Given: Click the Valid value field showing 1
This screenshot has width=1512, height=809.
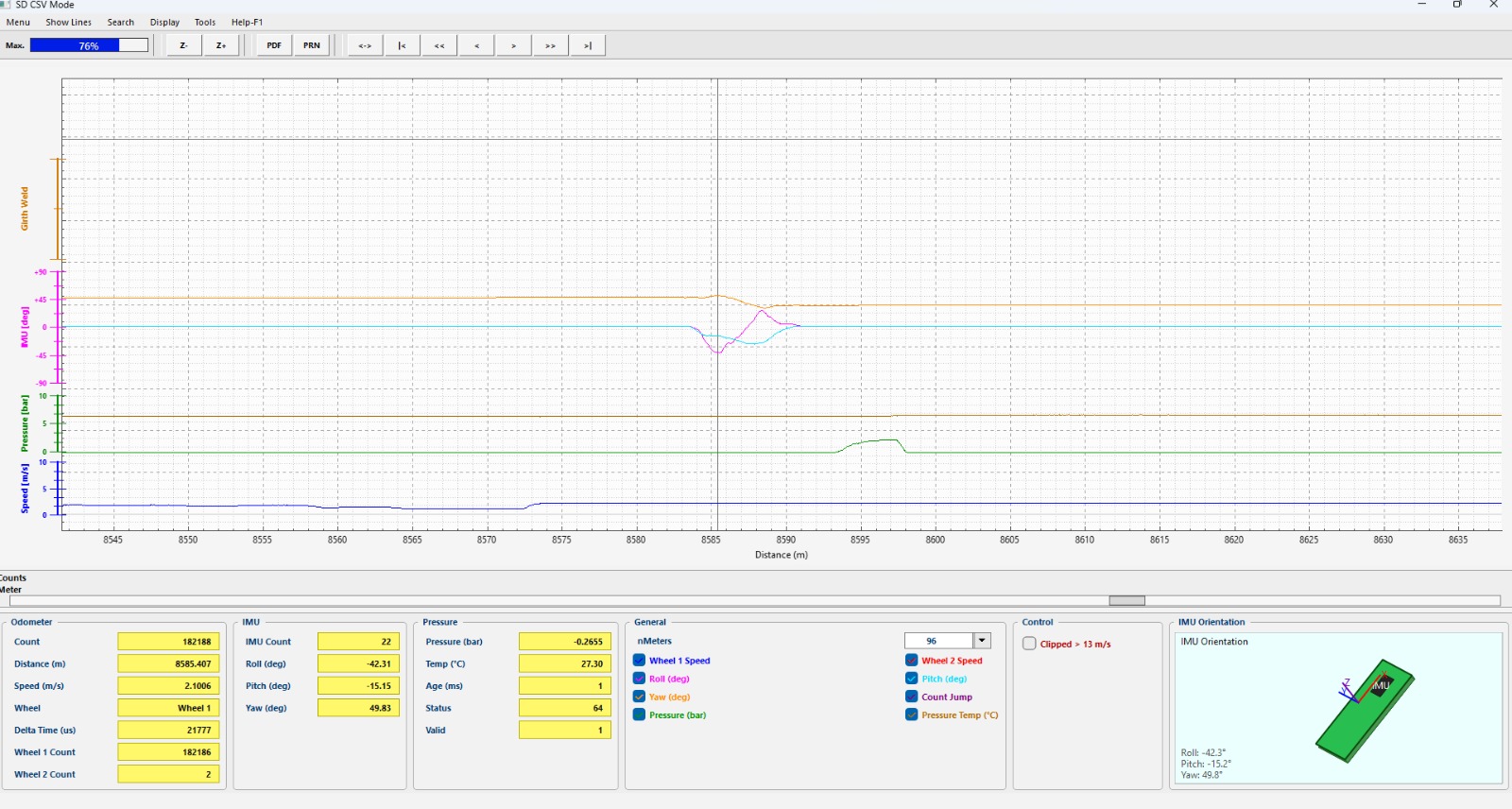Looking at the screenshot, I should pos(565,730).
